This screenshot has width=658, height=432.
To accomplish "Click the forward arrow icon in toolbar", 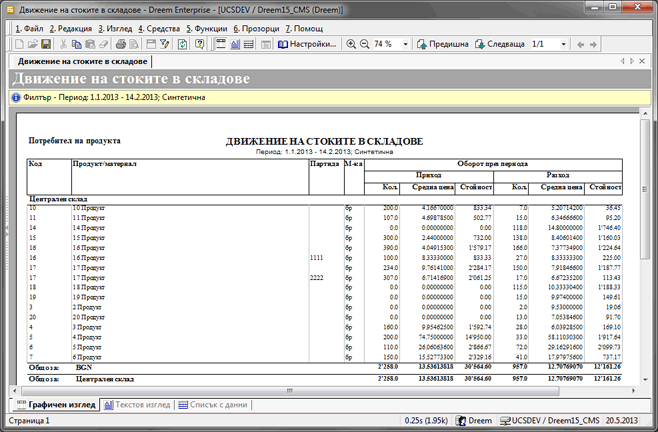I will (593, 45).
